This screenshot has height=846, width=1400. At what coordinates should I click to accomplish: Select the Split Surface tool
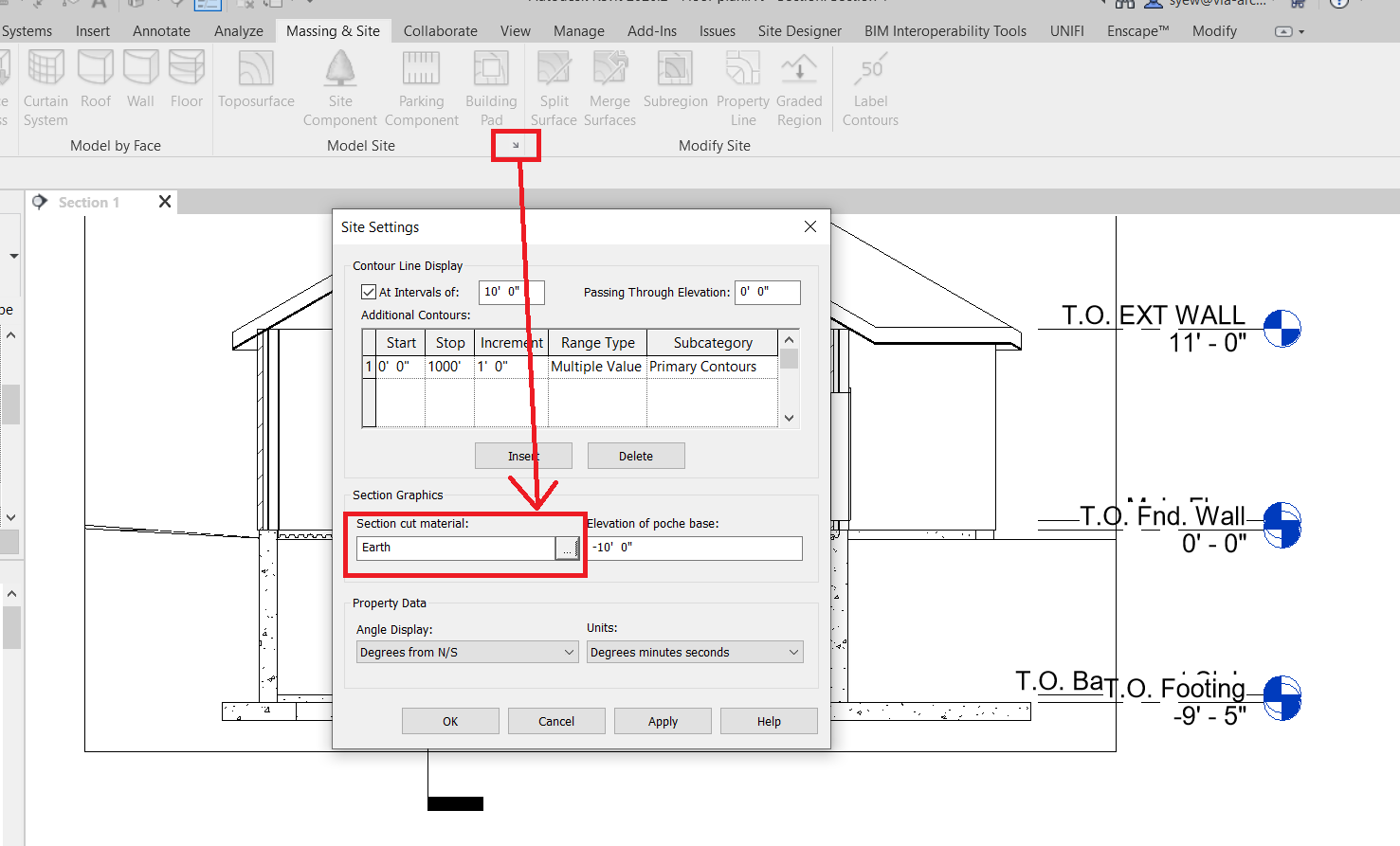(x=554, y=85)
